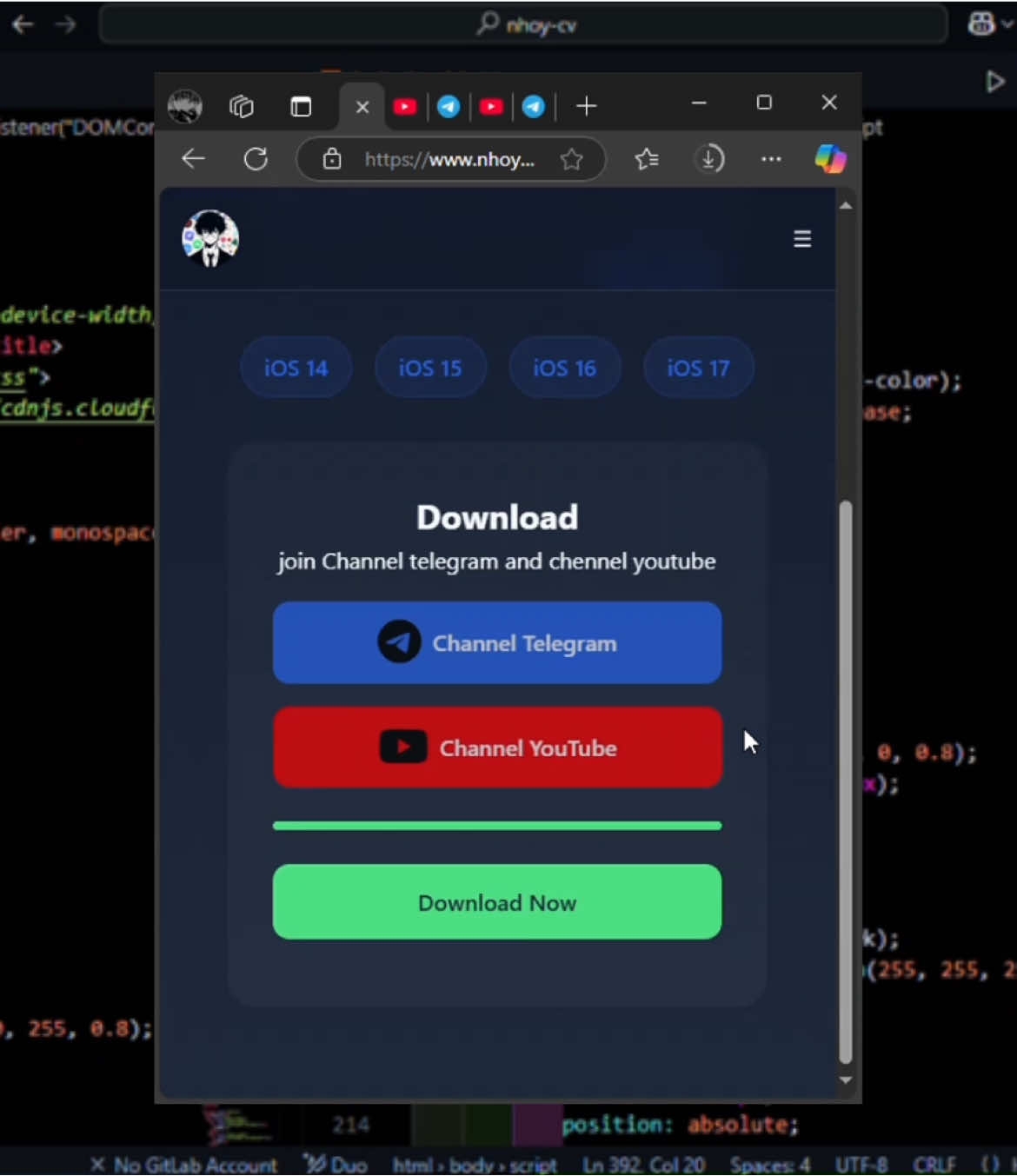The width and height of the screenshot is (1017, 1176).
Task: Switch to the first YouTube tab
Action: click(x=405, y=107)
